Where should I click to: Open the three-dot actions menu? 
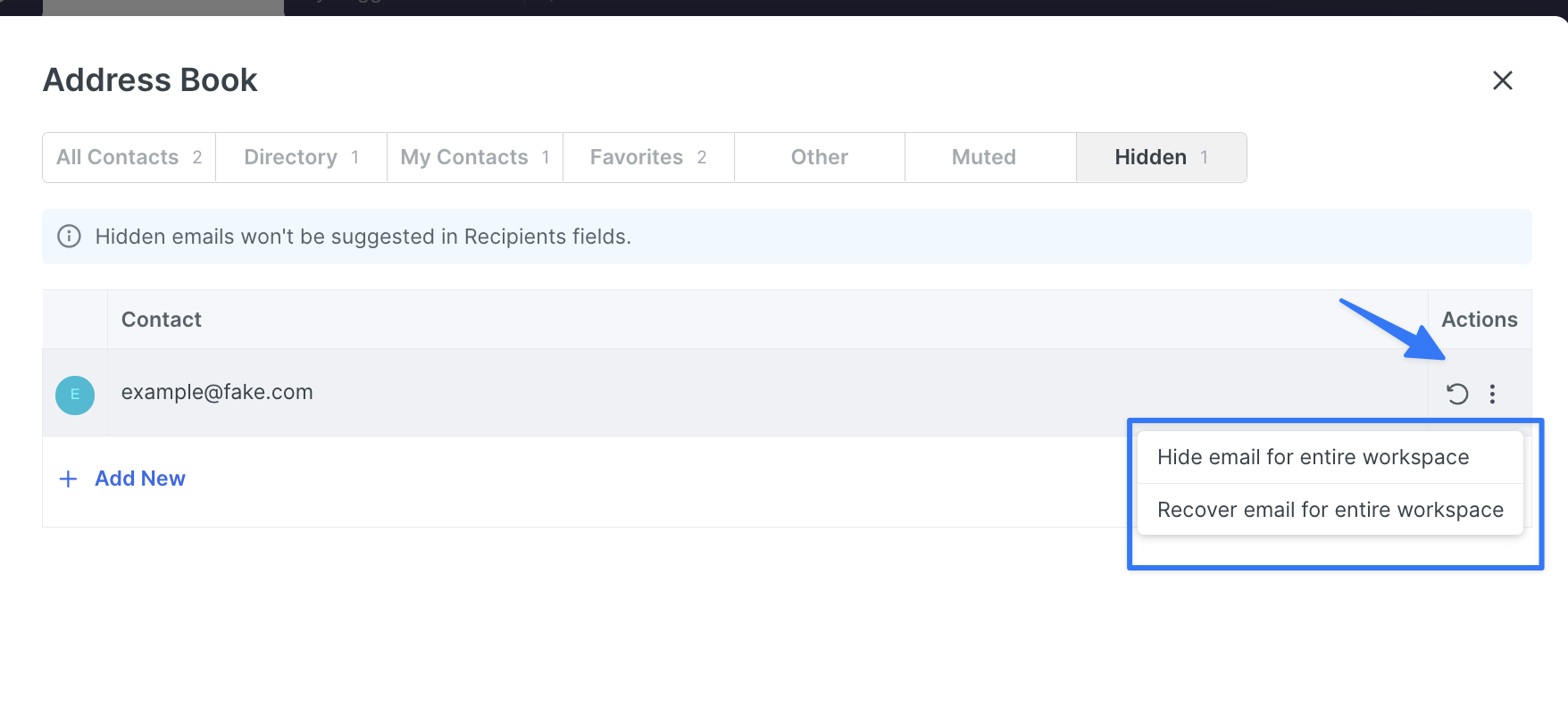point(1492,394)
